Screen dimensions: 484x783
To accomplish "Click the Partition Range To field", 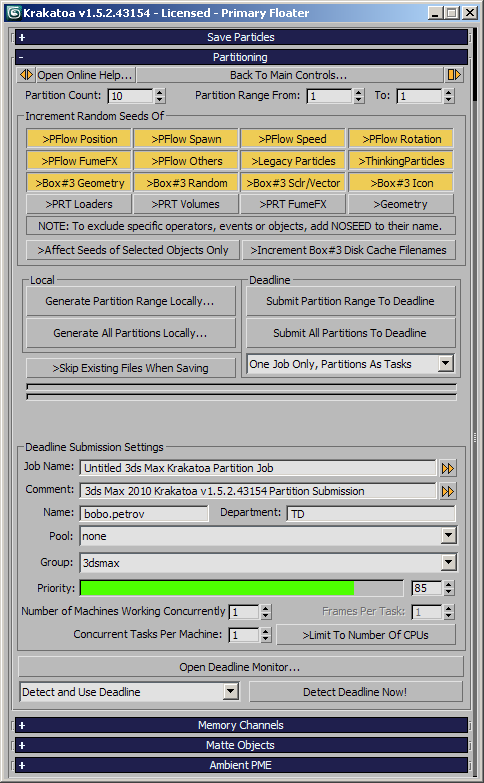I will [420, 96].
